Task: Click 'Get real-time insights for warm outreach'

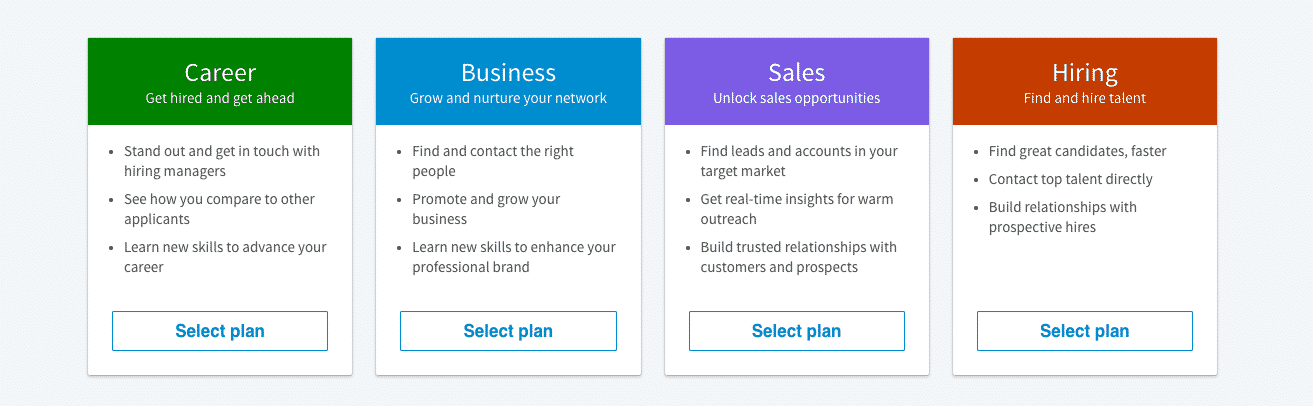Action: [797, 209]
